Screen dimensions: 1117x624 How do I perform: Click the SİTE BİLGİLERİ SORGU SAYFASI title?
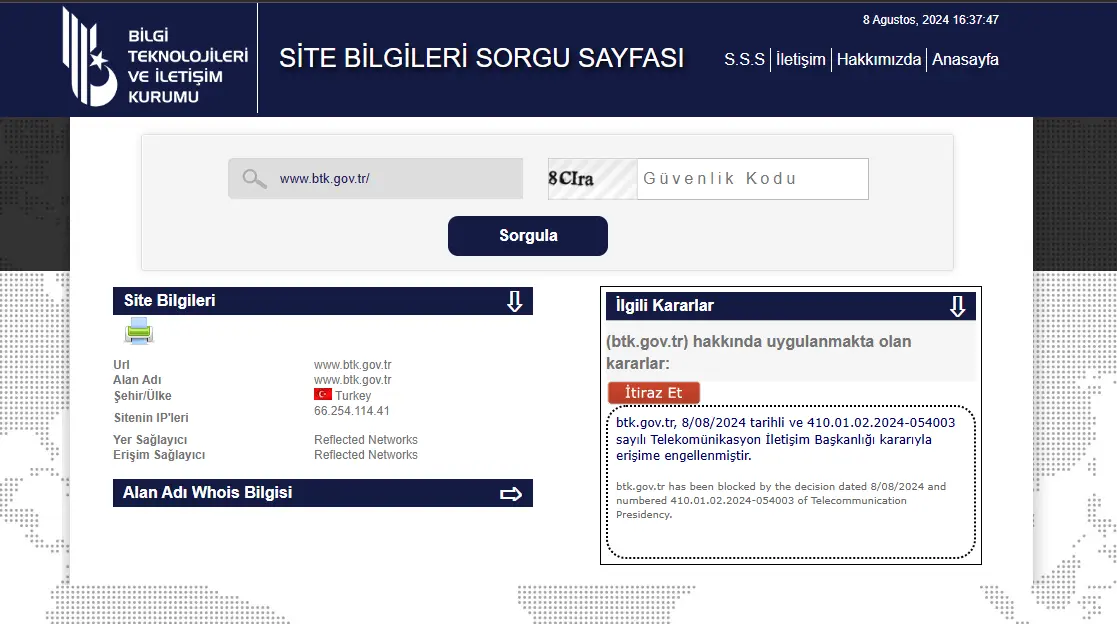tap(481, 58)
